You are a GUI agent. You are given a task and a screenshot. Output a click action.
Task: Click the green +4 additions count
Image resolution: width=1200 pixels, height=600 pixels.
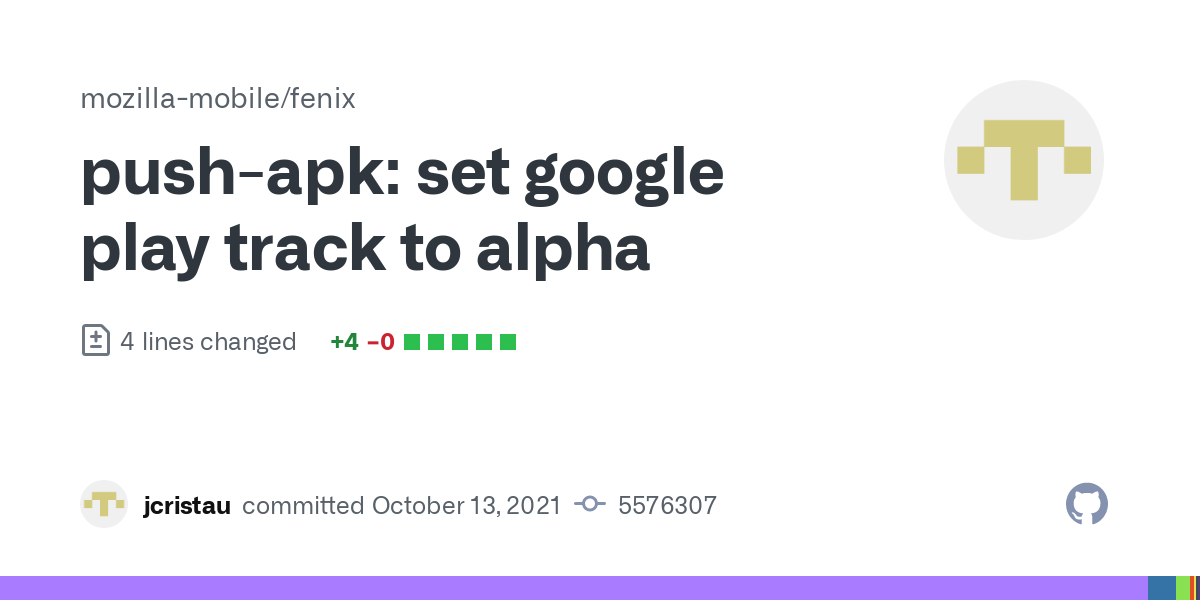click(x=344, y=342)
